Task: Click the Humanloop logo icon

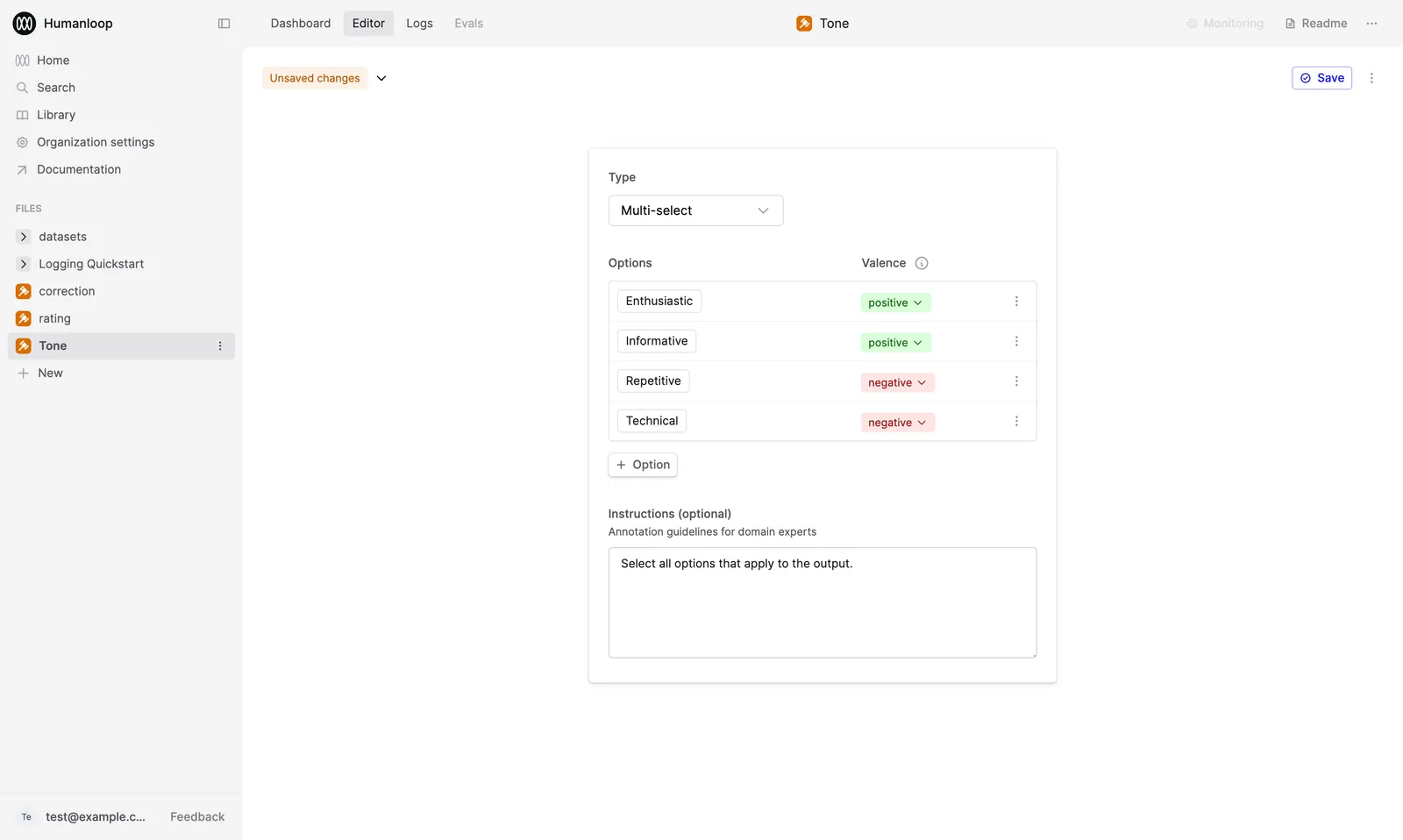Action: click(x=25, y=24)
